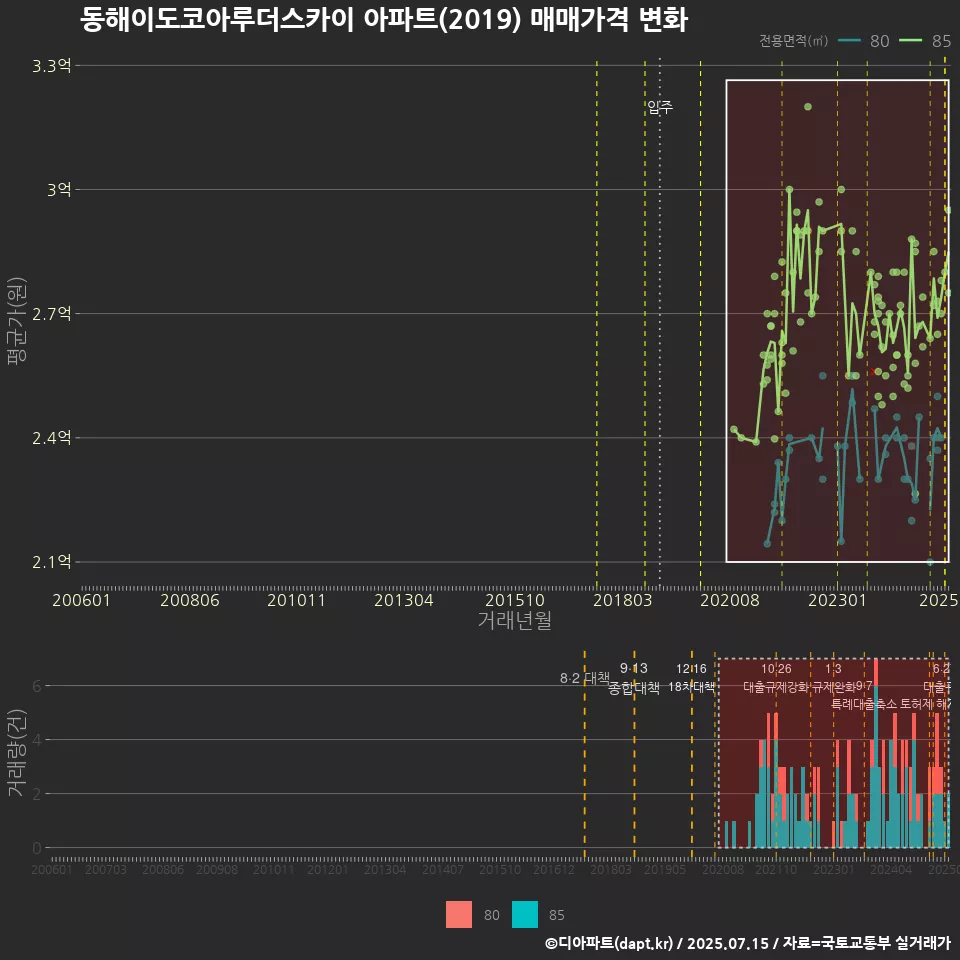Click the 입주 marker label
This screenshot has height=960, width=960.
(660, 108)
